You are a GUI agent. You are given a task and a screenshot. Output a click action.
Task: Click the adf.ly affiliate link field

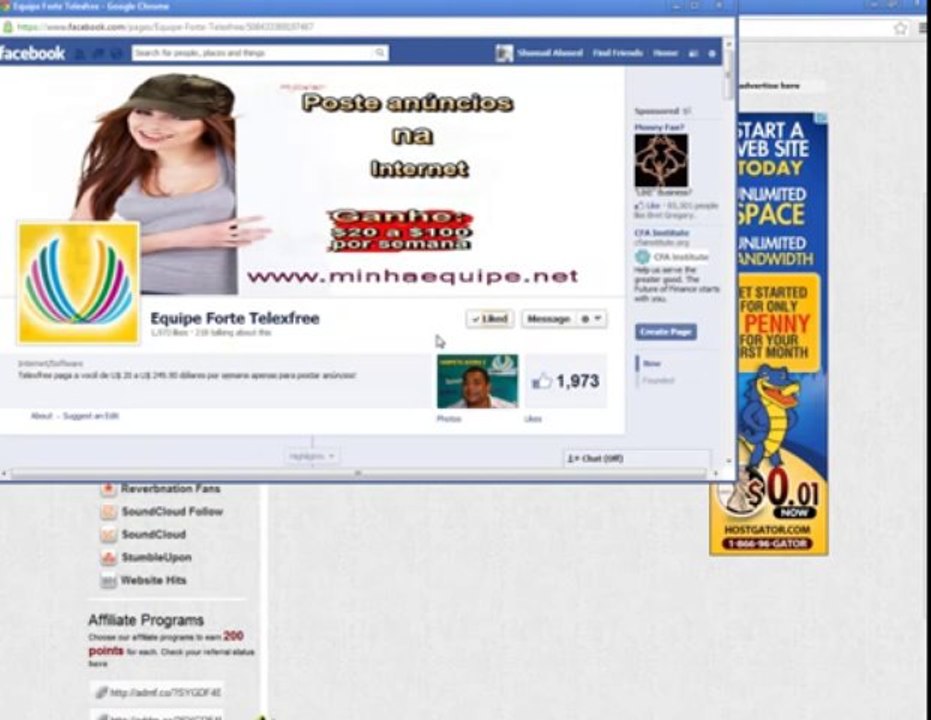pos(157,693)
